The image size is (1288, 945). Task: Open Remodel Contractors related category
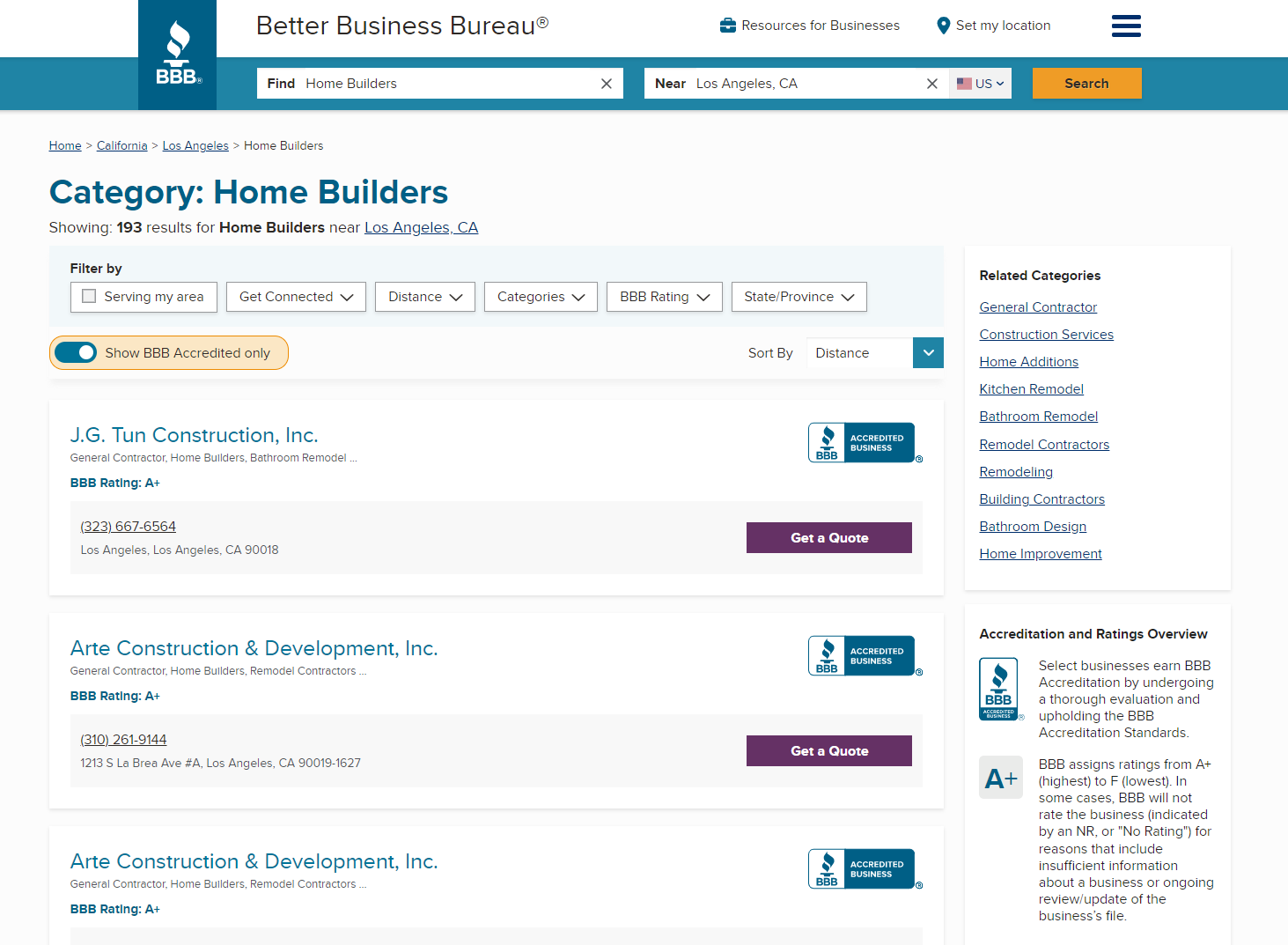[1045, 445]
